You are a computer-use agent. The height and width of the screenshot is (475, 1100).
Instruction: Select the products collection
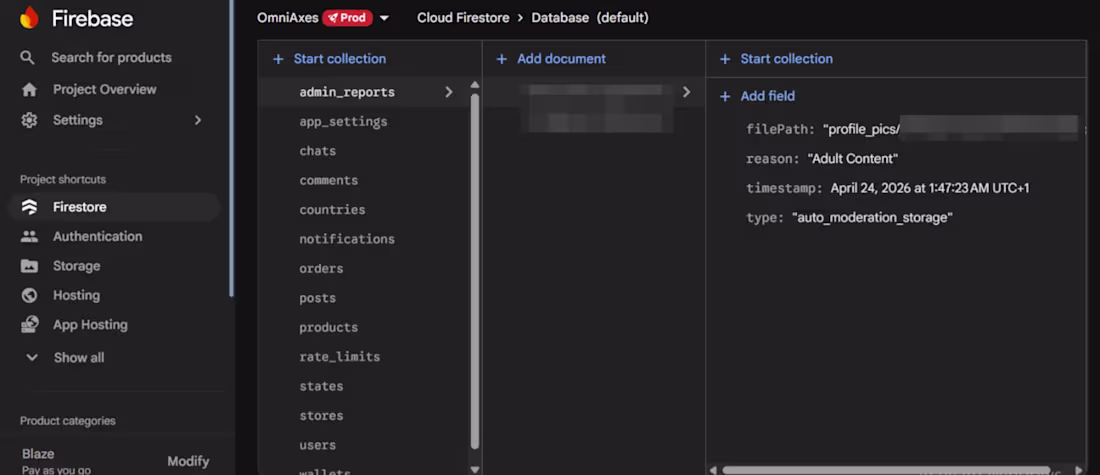coord(329,328)
